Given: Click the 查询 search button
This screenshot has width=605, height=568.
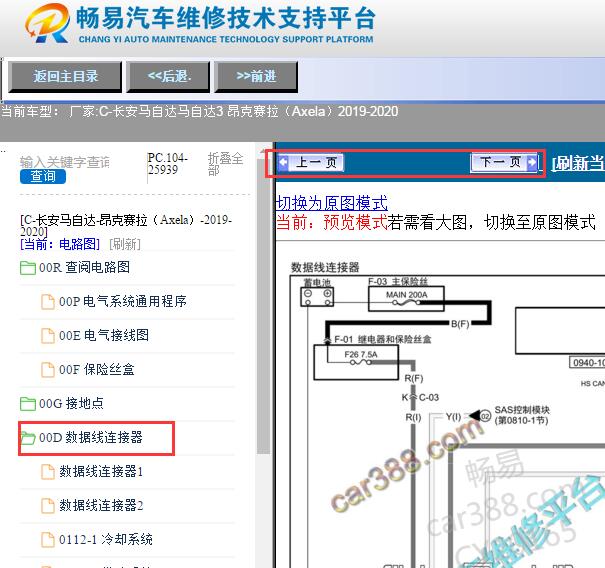Looking at the screenshot, I should tap(43, 177).
